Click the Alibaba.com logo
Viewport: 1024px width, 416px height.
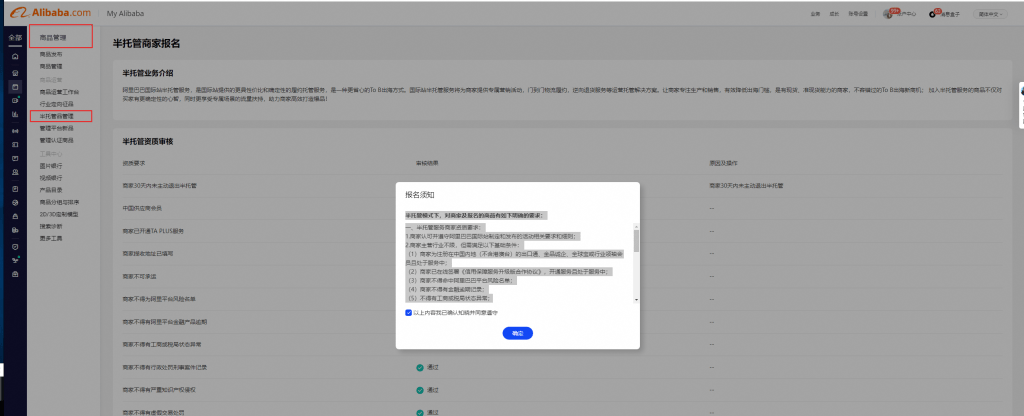coord(50,13)
